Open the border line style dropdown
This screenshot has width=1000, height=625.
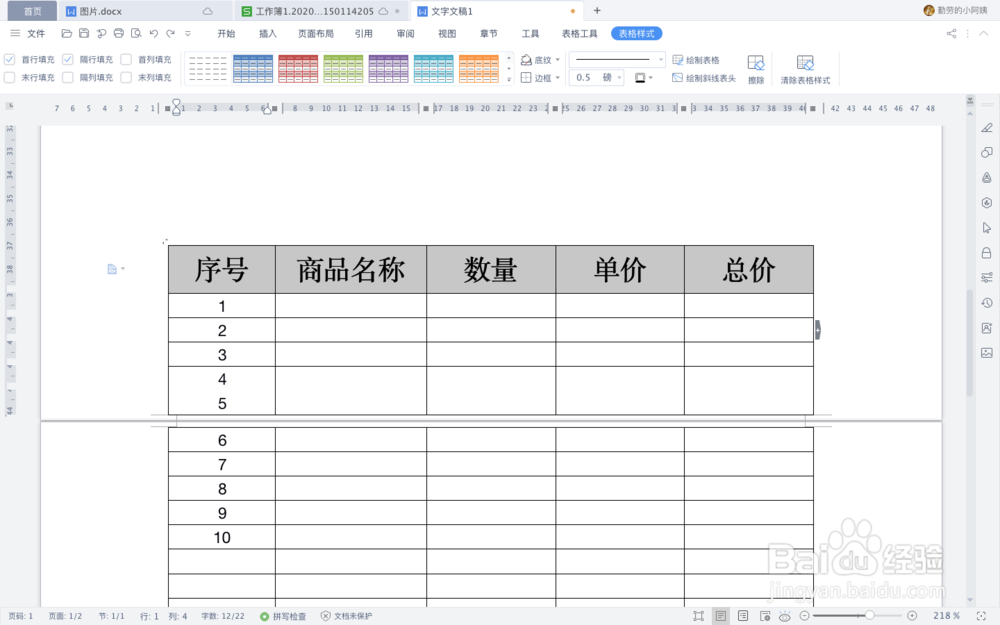tap(659, 59)
